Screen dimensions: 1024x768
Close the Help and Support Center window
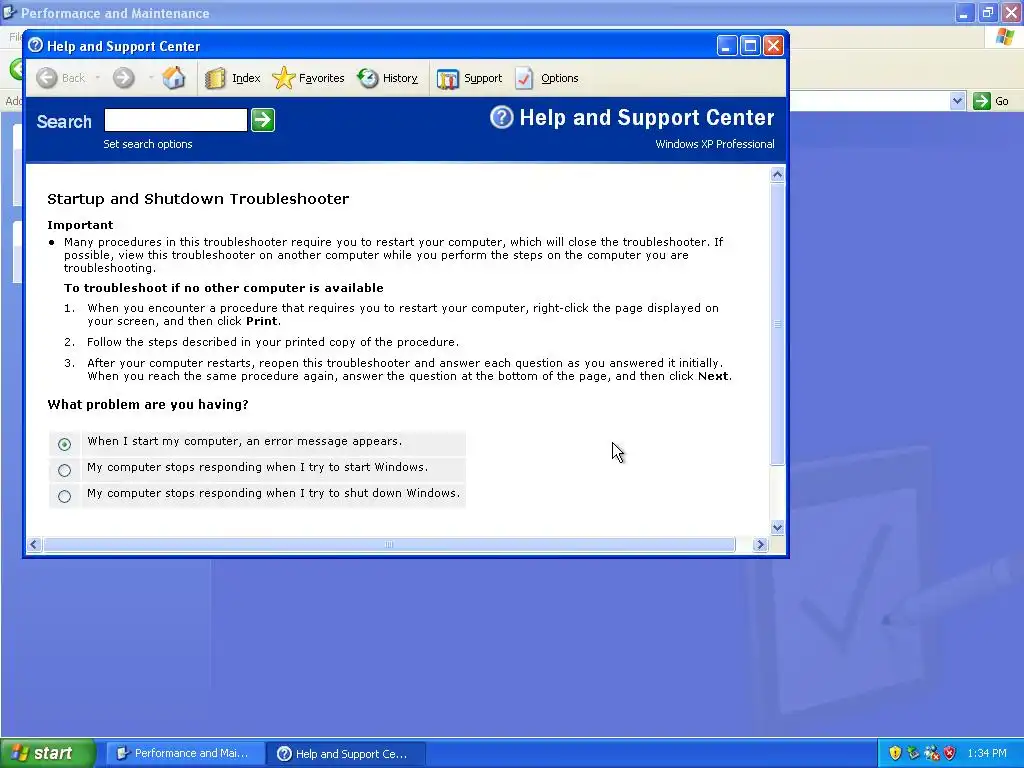click(774, 46)
